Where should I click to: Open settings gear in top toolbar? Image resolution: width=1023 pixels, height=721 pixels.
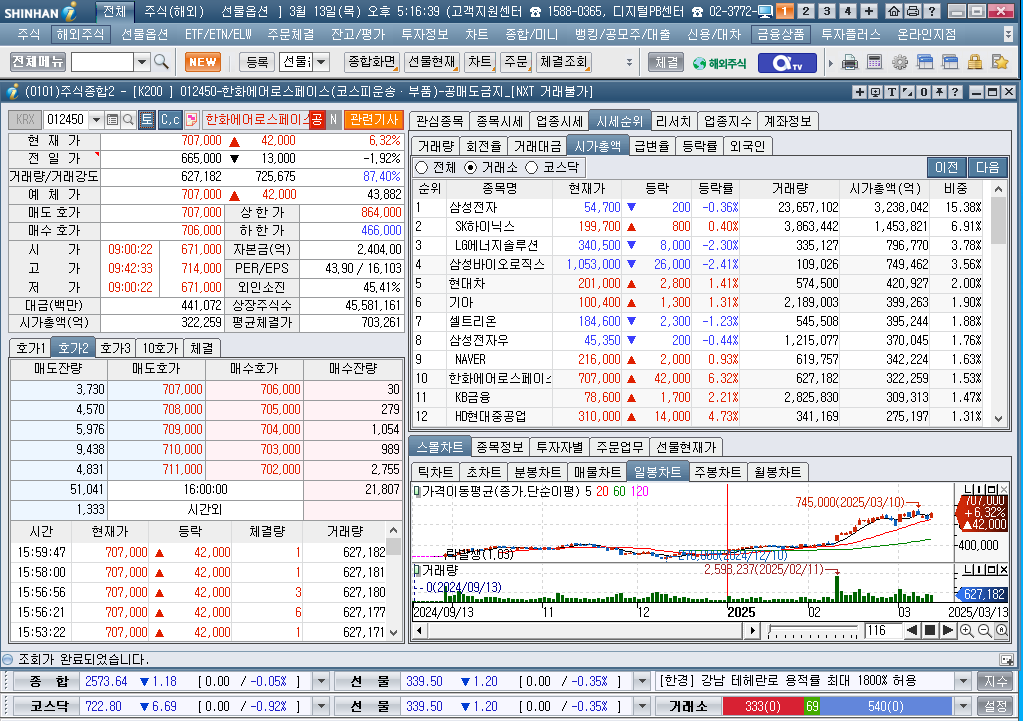(900, 62)
